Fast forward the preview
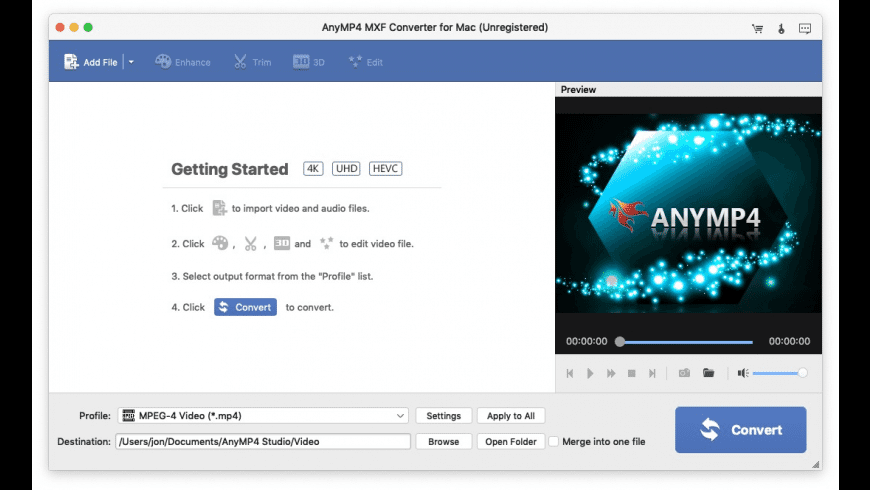Image resolution: width=870 pixels, height=490 pixels. pos(611,373)
